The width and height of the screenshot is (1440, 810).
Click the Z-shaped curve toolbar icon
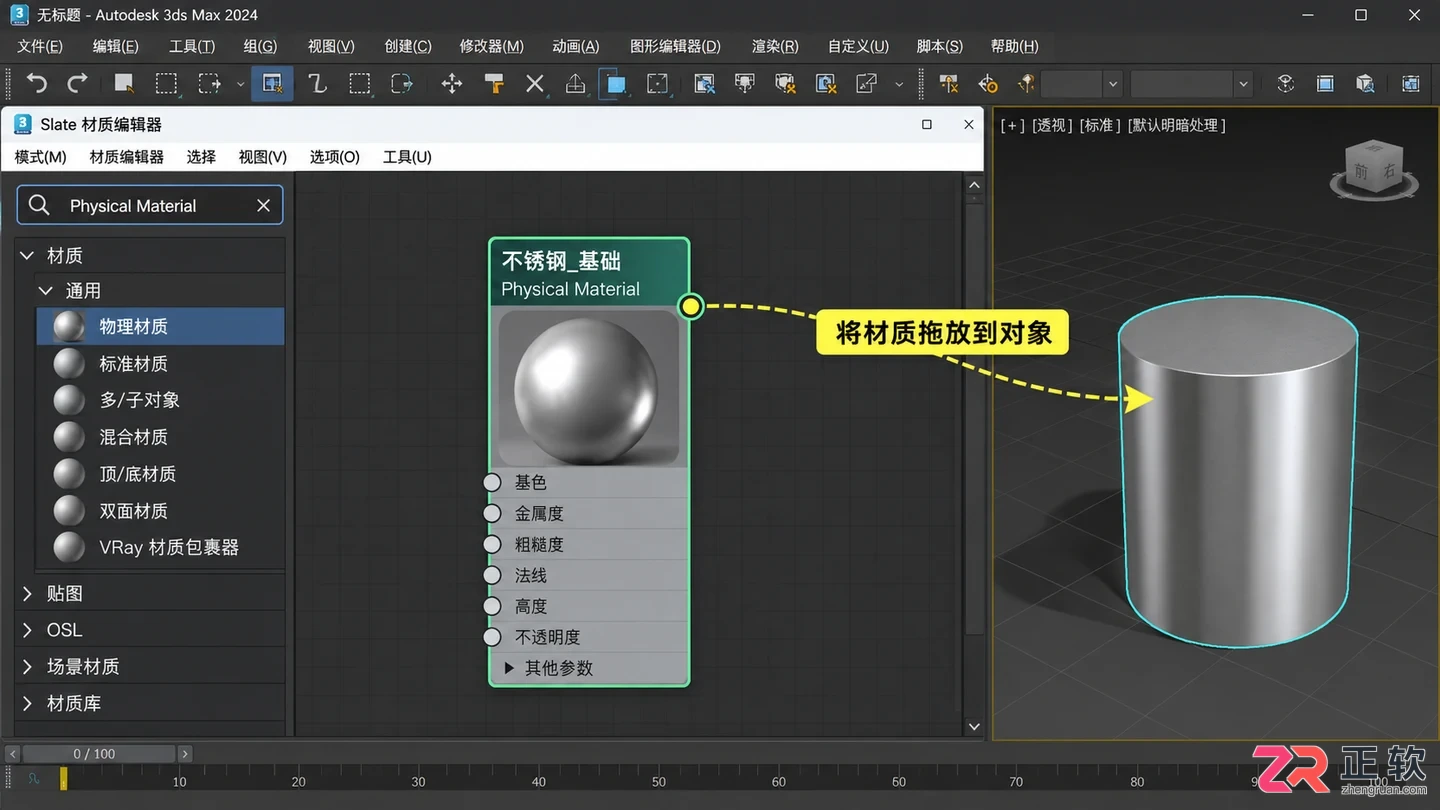[x=317, y=84]
